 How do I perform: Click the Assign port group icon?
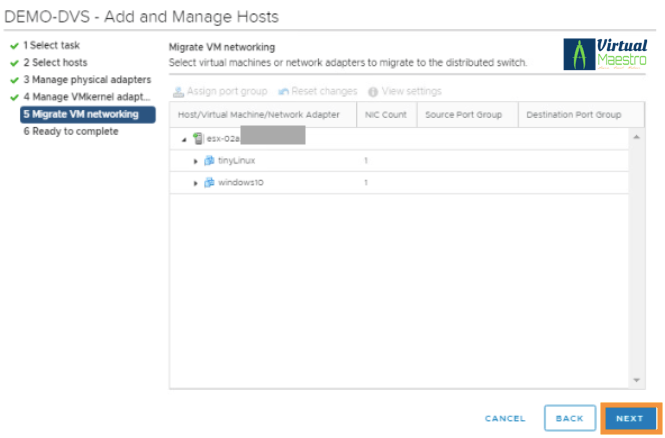179,91
